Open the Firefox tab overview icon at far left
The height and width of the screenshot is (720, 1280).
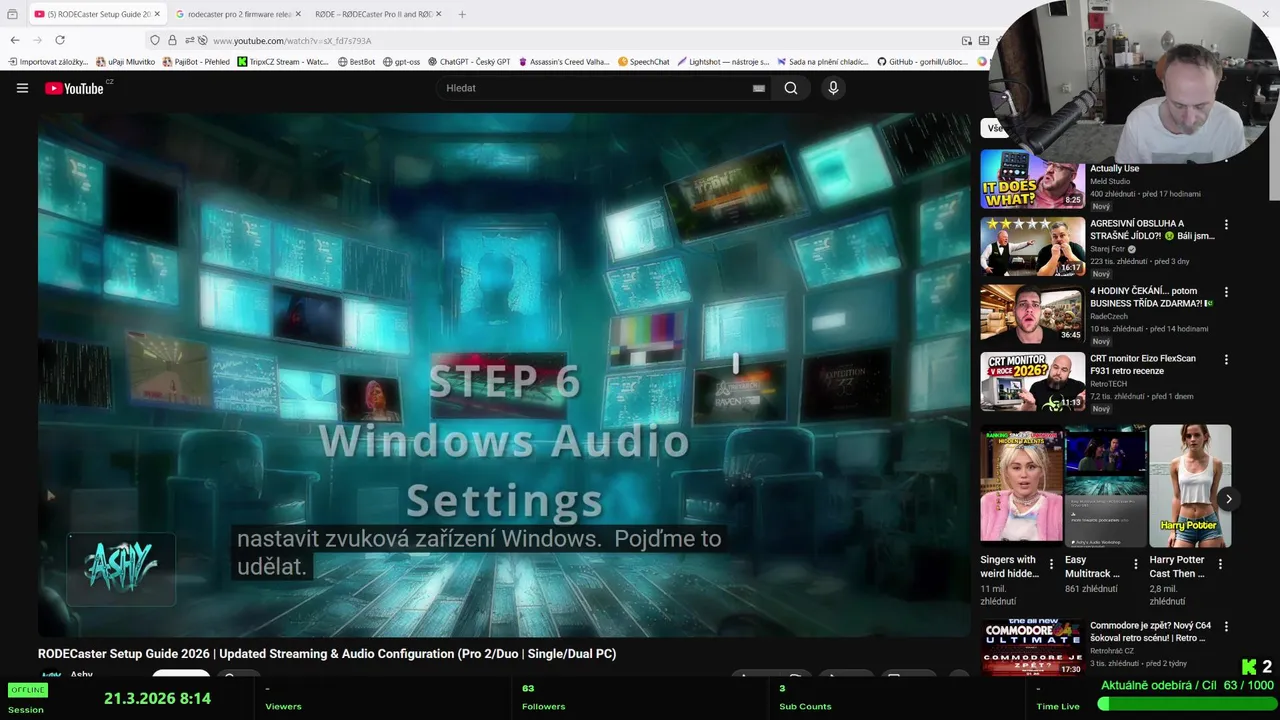pyautogui.click(x=12, y=14)
